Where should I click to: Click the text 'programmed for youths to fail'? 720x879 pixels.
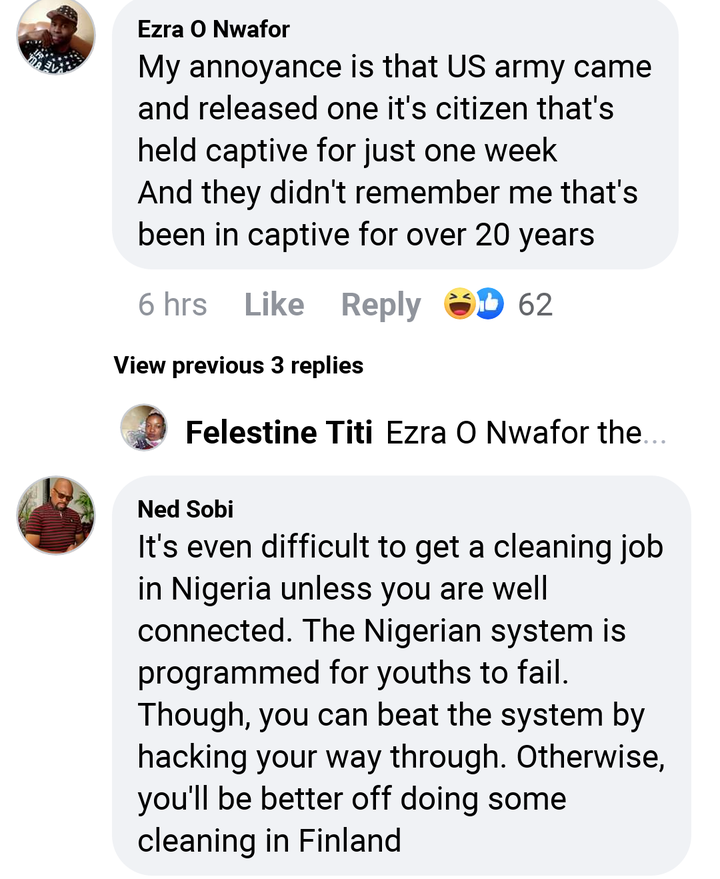353,673
